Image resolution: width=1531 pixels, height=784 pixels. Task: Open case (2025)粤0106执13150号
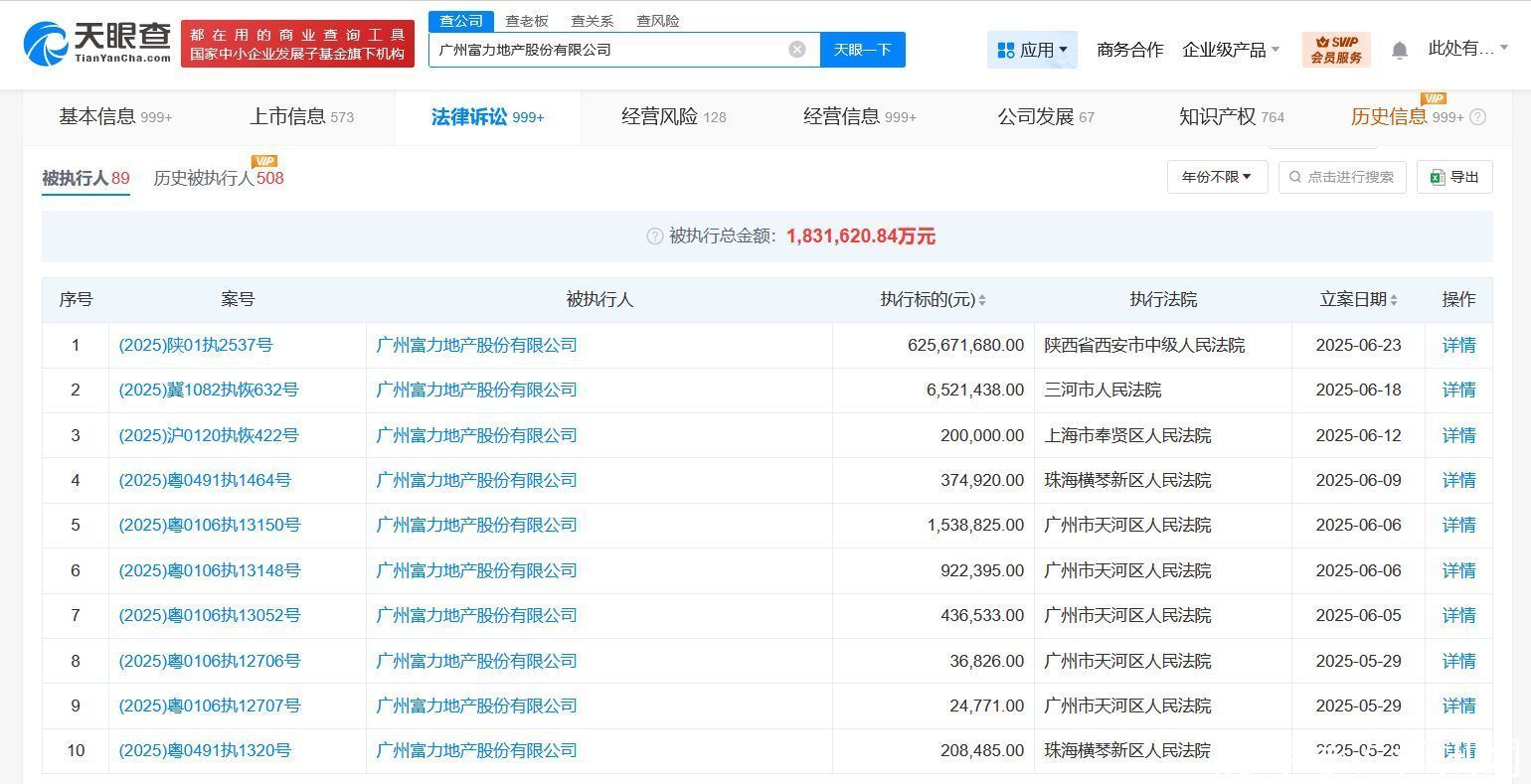coord(210,525)
